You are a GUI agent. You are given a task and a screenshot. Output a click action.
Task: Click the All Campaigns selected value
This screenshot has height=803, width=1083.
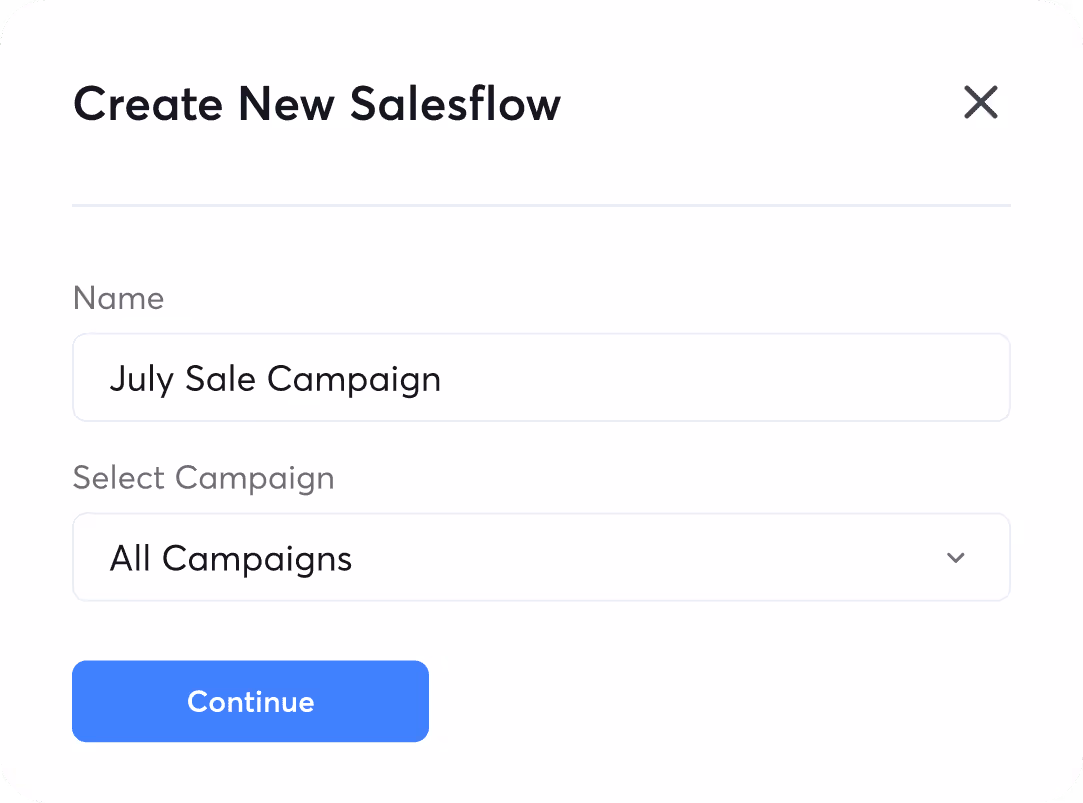[231, 558]
